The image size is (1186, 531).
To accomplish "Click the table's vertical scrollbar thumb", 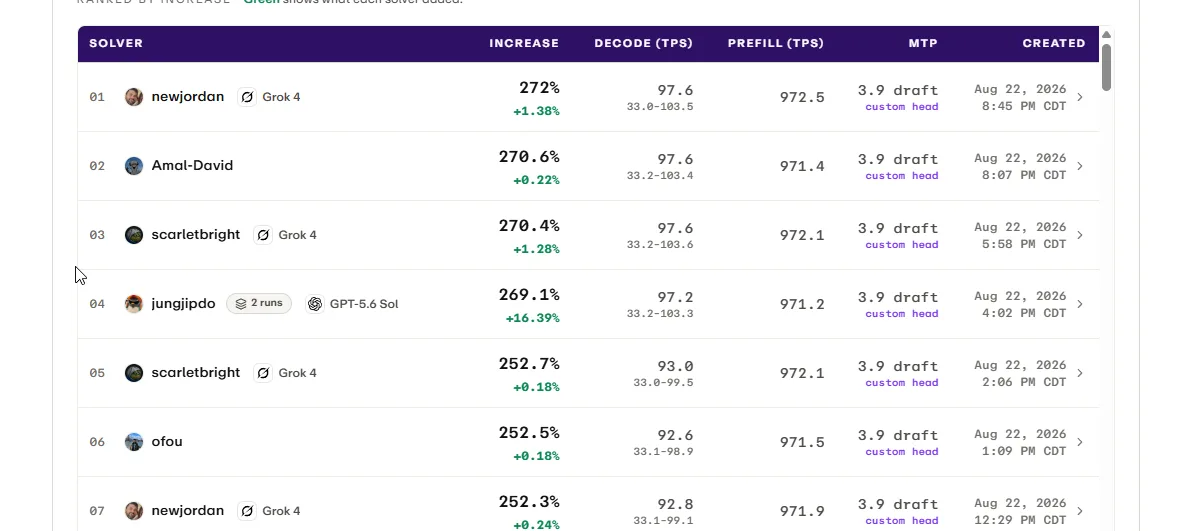I will pyautogui.click(x=1106, y=67).
